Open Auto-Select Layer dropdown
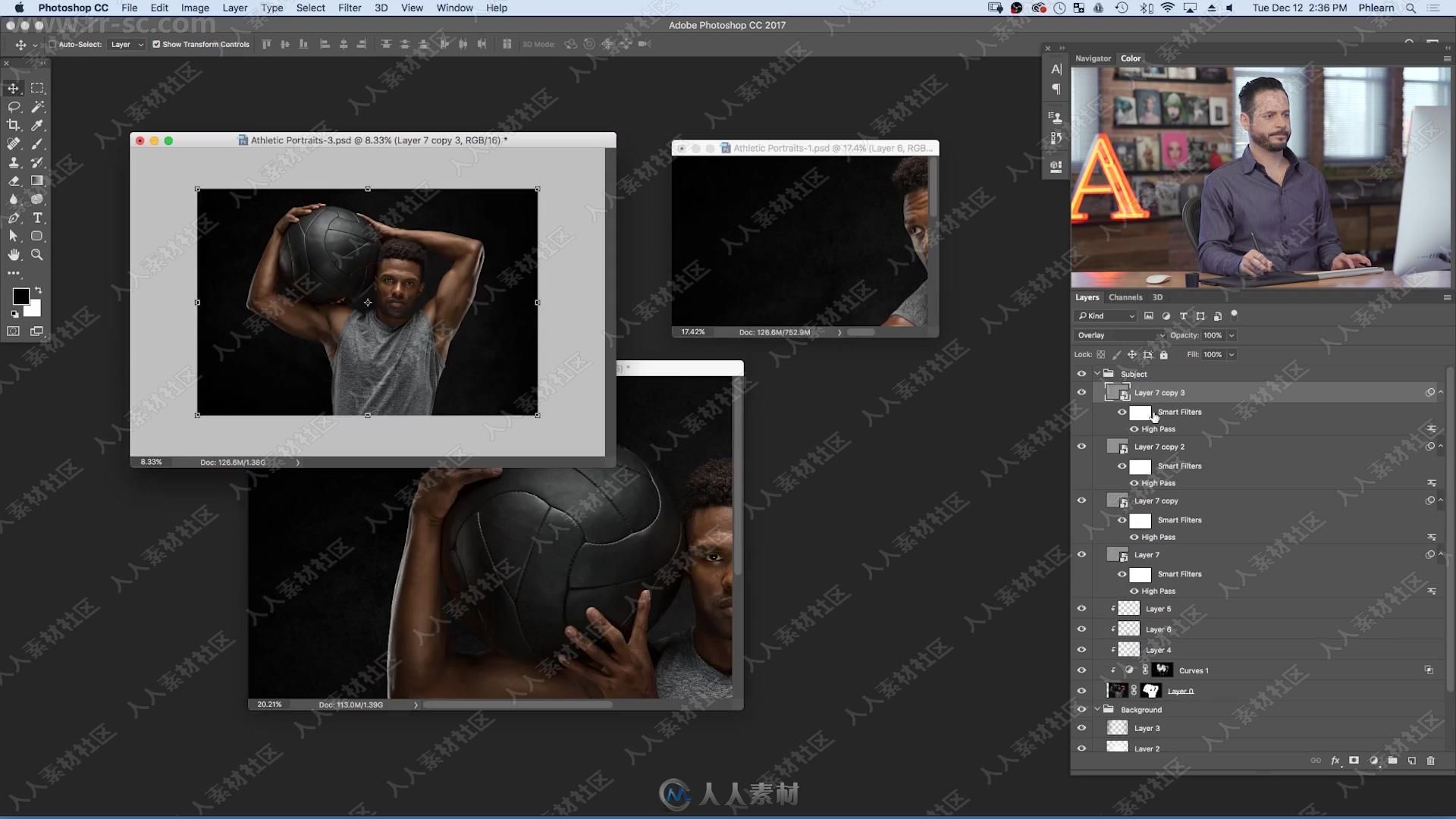 [x=127, y=44]
